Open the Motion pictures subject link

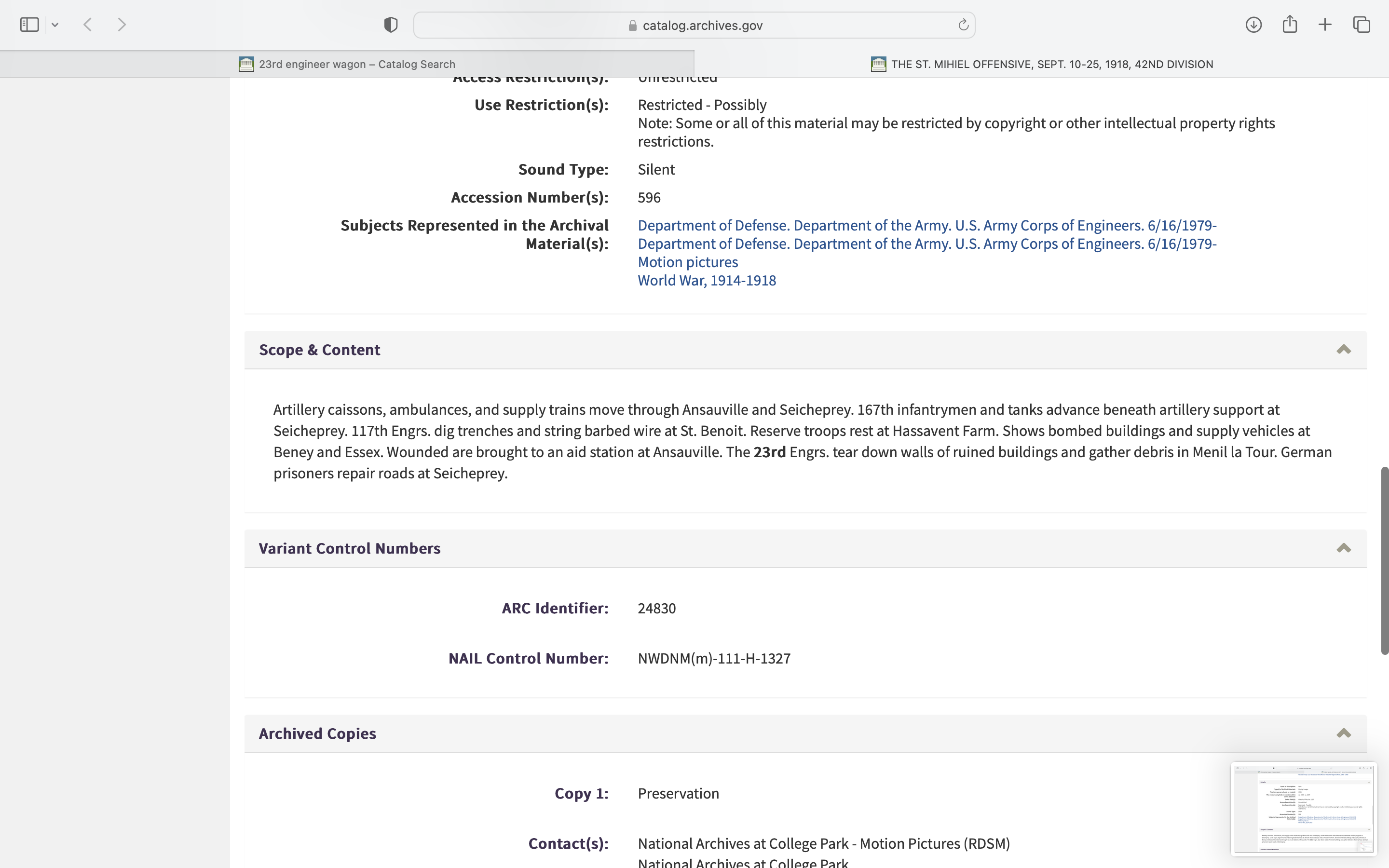(x=688, y=262)
